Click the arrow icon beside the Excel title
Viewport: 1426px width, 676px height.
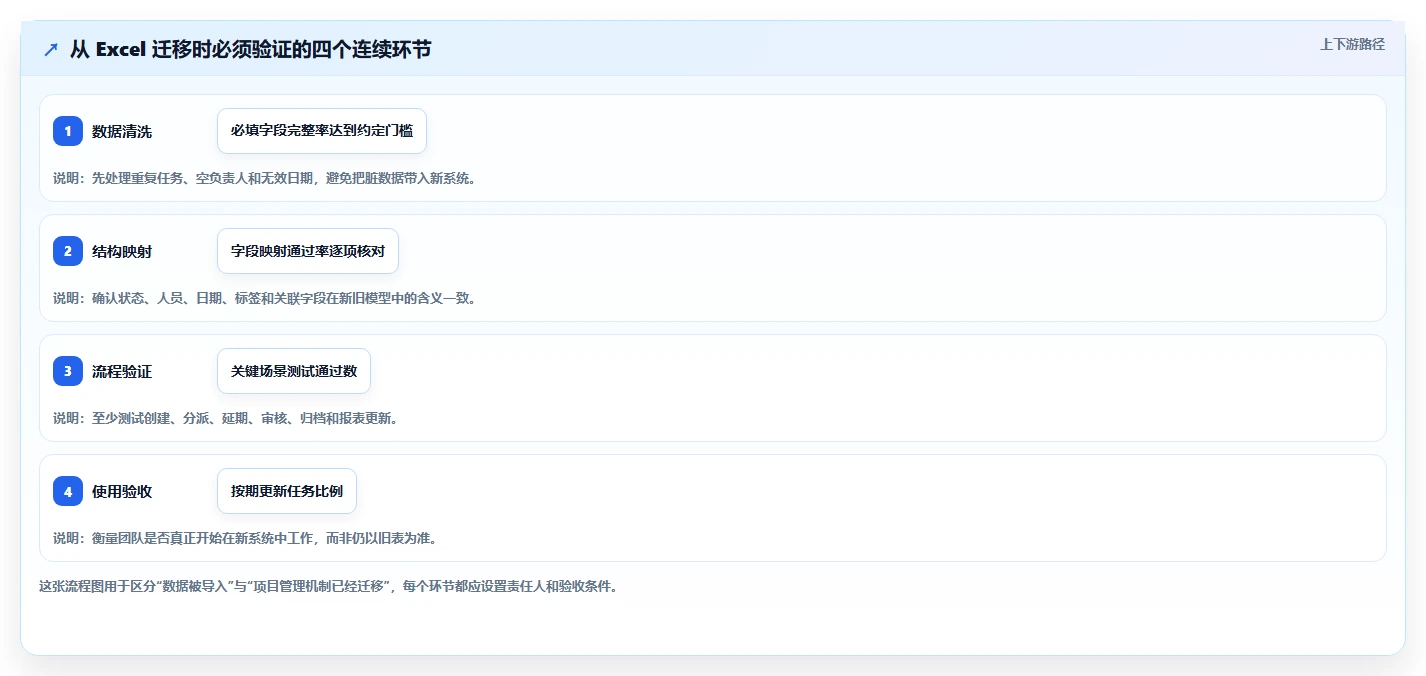point(51,49)
